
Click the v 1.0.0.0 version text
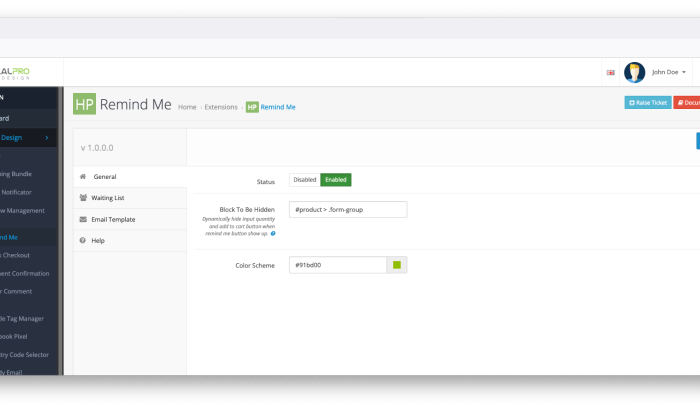pos(97,148)
